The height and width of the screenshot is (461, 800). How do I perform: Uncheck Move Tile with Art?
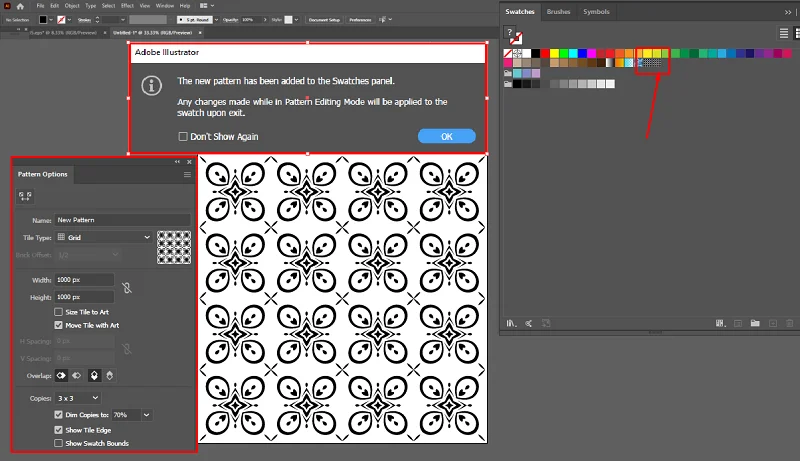59,325
